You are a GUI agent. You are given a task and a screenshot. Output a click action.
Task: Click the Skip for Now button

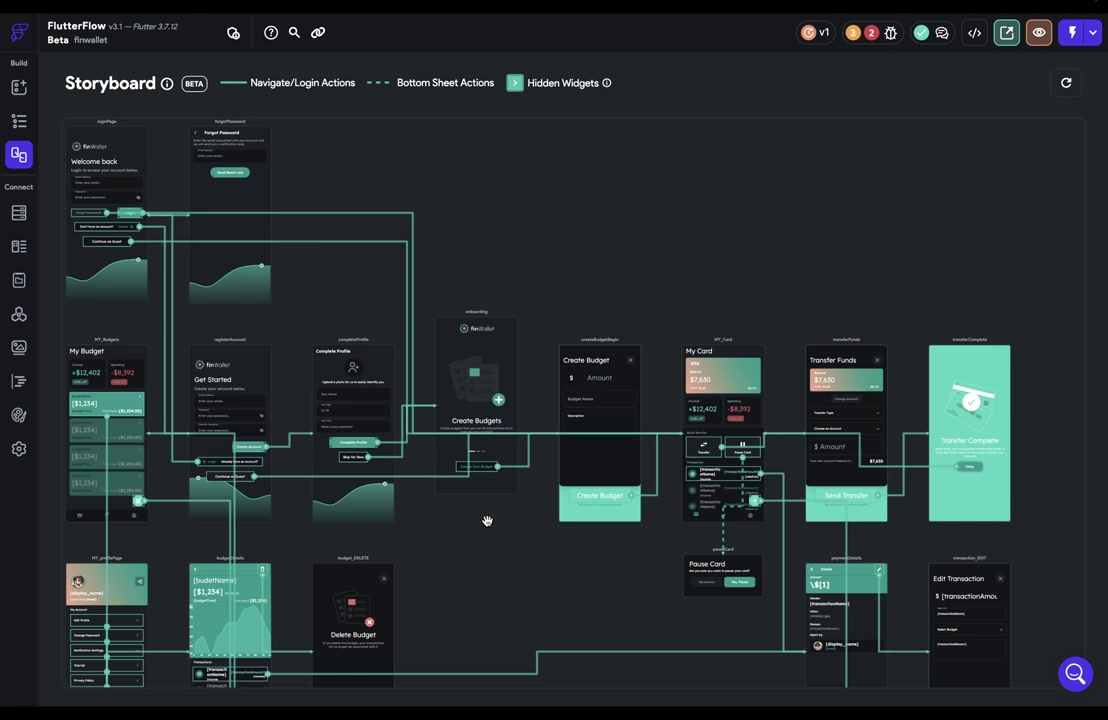click(353, 457)
